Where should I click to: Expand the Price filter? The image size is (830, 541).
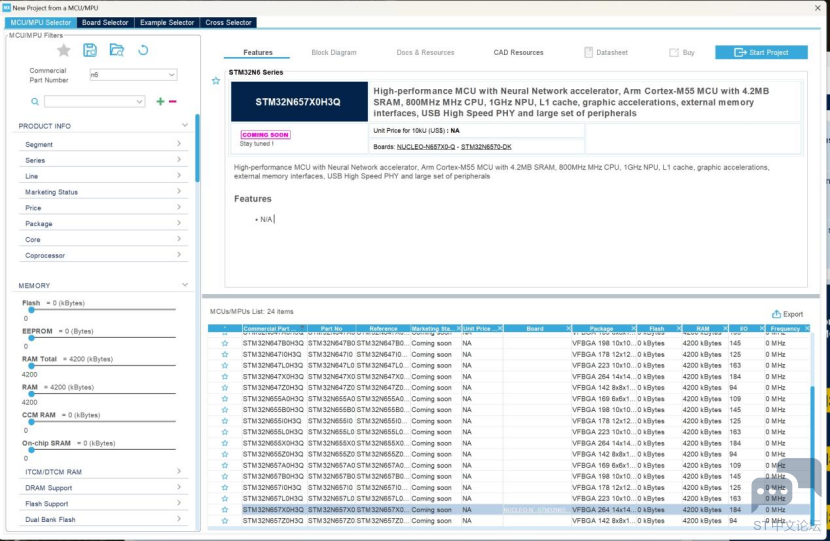(179, 207)
